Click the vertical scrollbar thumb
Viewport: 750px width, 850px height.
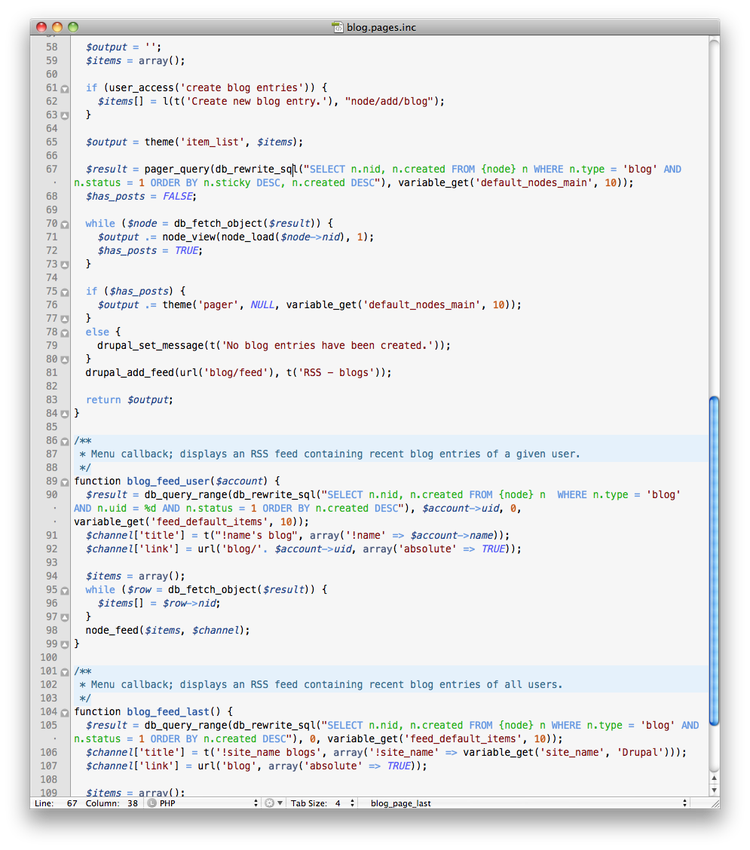coord(714,561)
